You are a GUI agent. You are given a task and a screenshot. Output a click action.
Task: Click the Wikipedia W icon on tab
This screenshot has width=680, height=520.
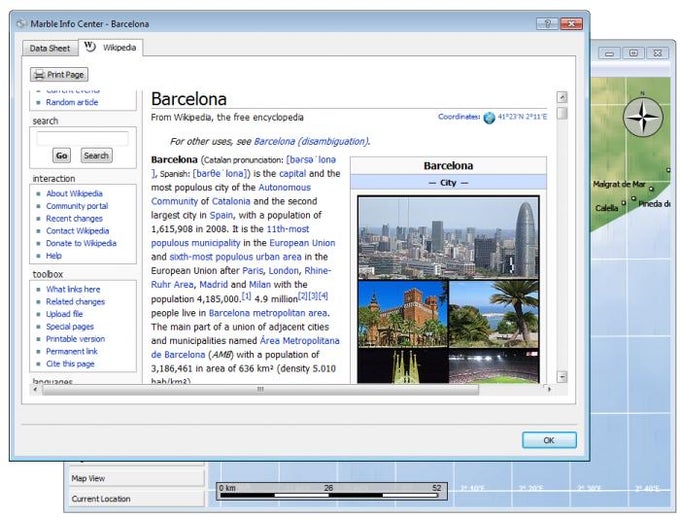(x=89, y=46)
